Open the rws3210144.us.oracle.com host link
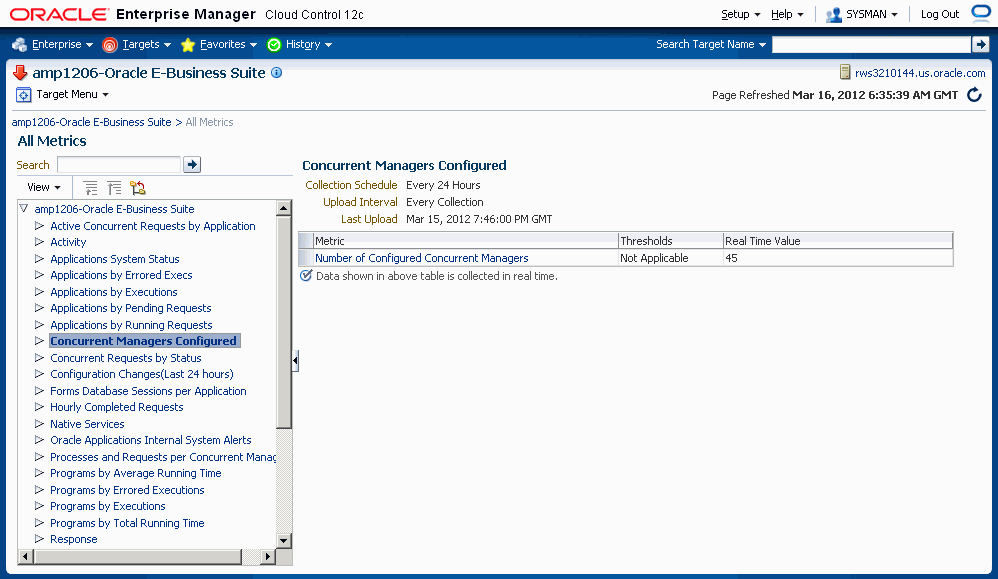The image size is (998, 579). [x=920, y=73]
